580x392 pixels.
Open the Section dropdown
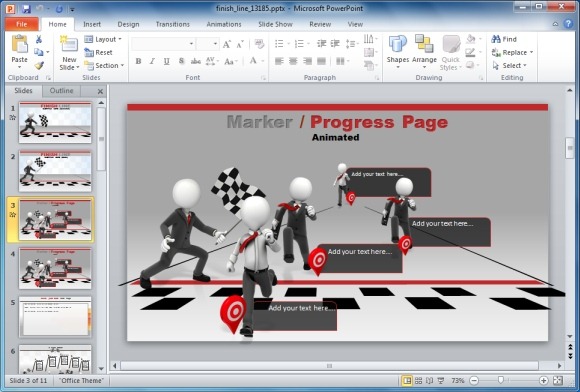click(x=104, y=65)
